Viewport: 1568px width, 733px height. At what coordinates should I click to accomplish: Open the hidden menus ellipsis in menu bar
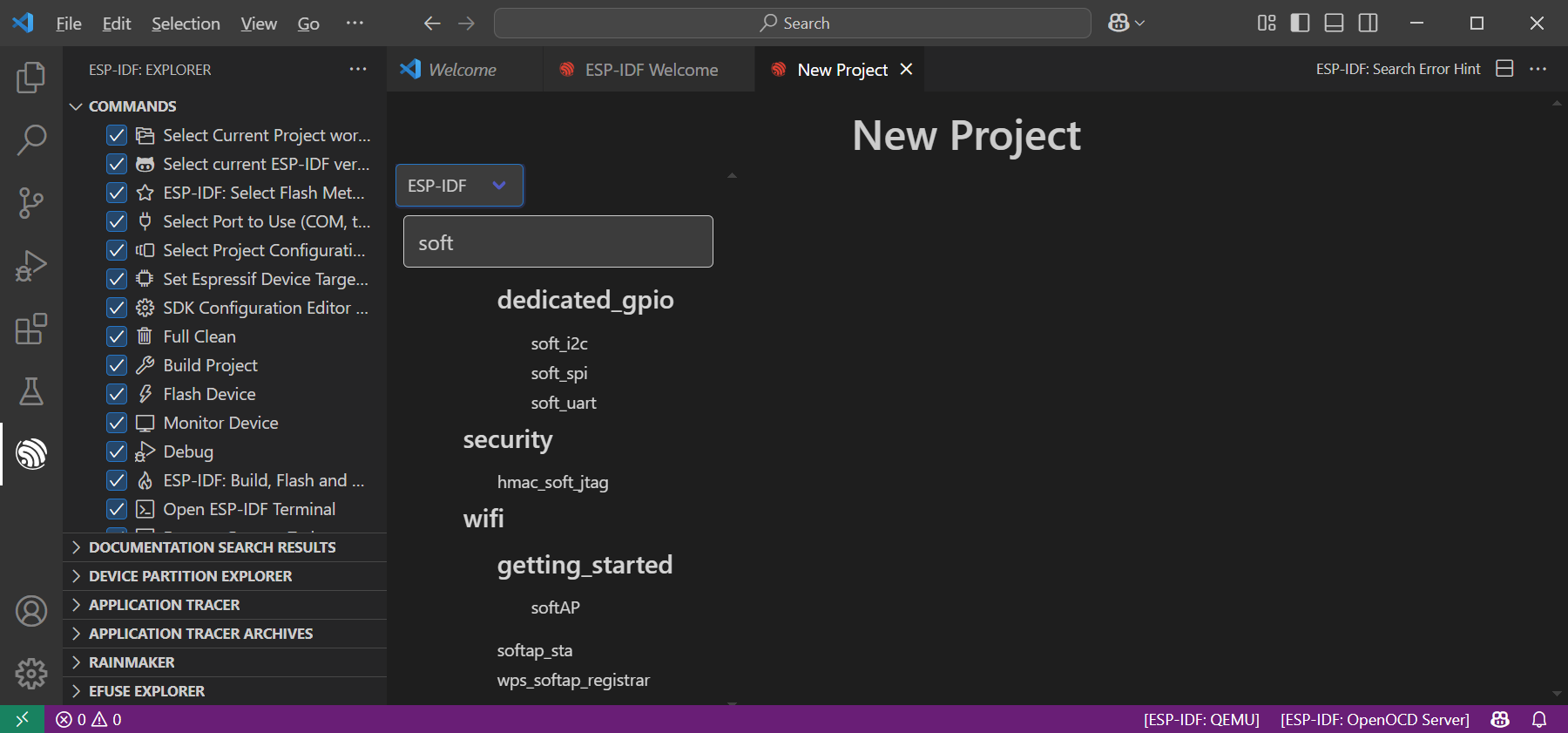355,24
